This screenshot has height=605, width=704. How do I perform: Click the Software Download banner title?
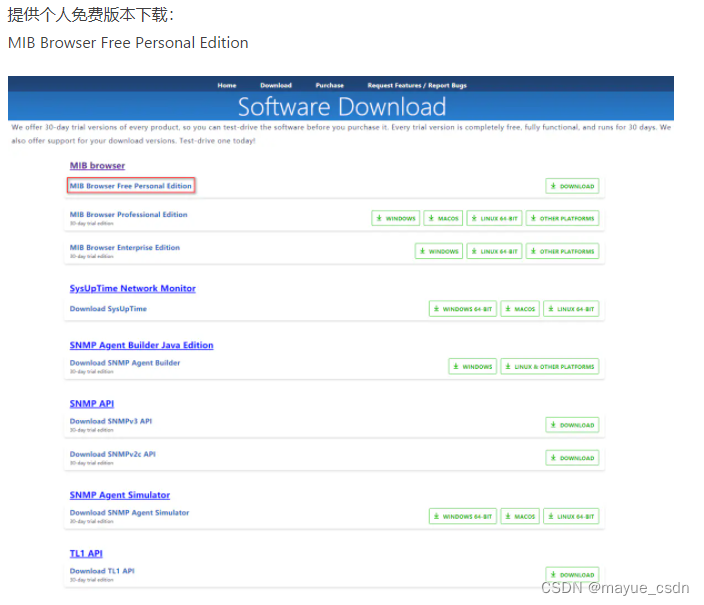342,107
